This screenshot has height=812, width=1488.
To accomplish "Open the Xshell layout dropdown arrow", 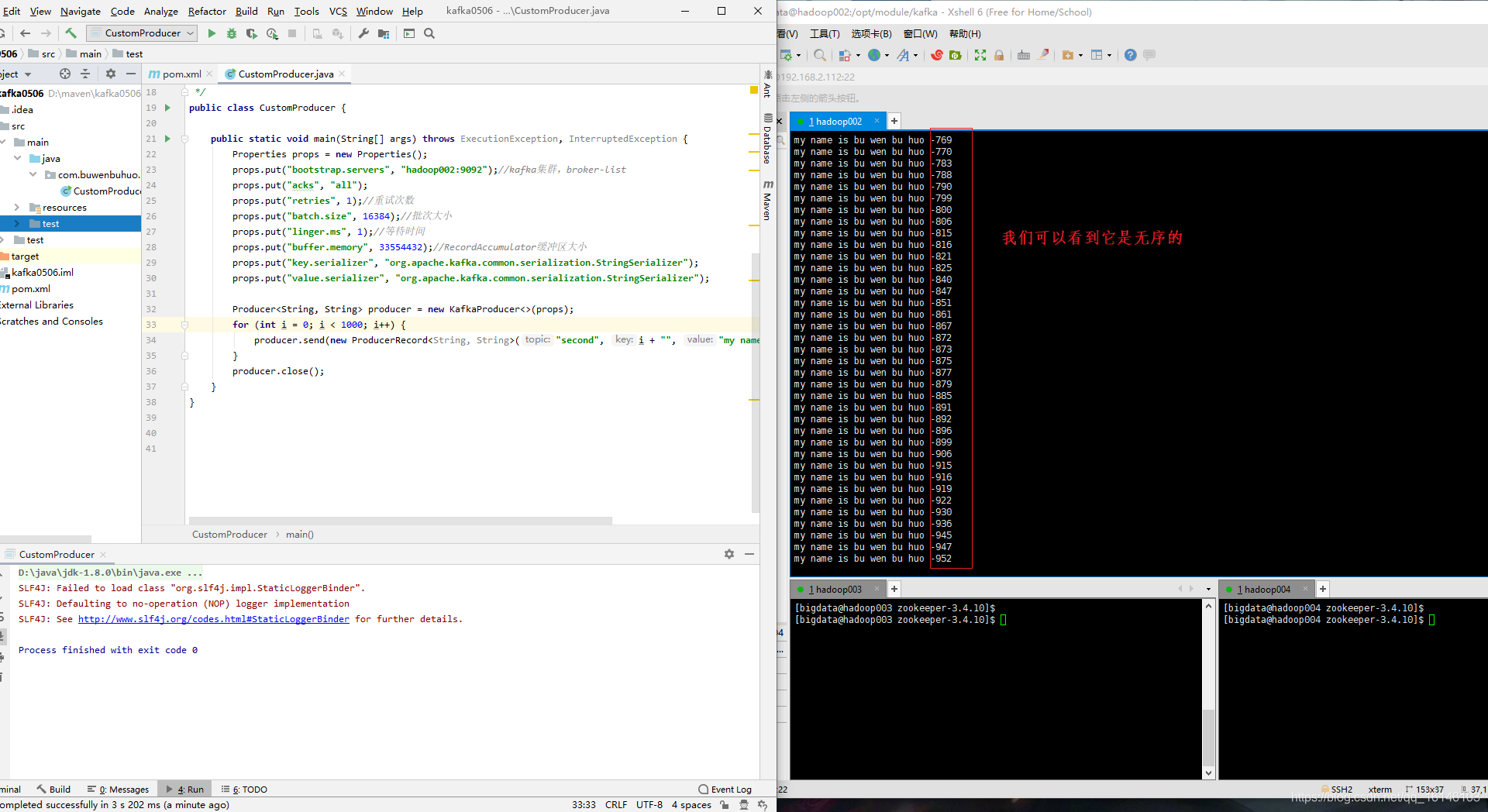I will click(x=1109, y=55).
